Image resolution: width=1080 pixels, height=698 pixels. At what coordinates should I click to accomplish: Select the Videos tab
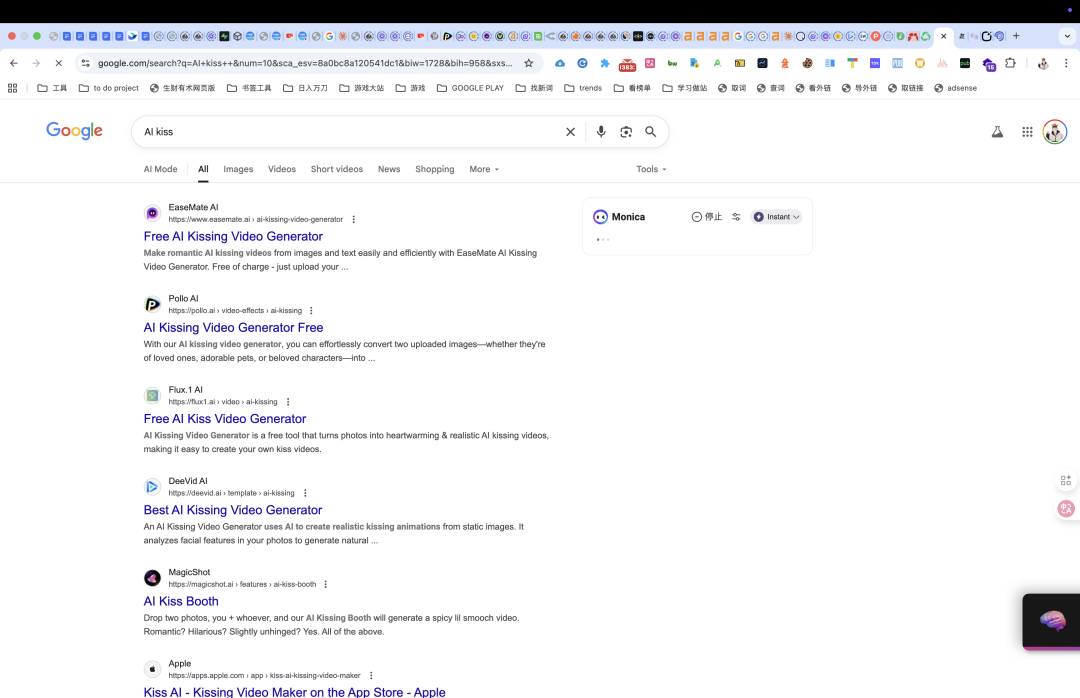click(282, 169)
